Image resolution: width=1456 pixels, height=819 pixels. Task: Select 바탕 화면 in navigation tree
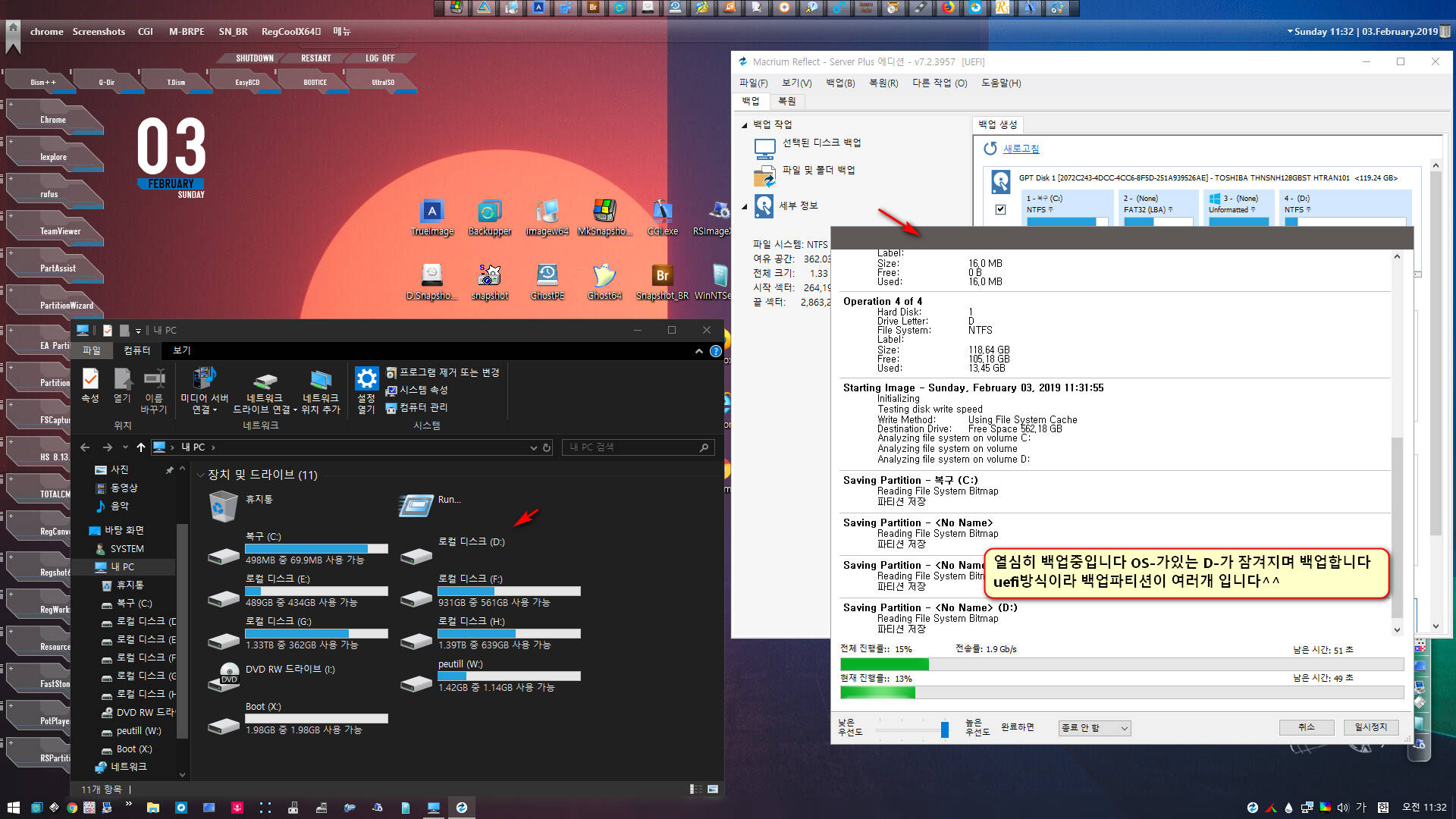124,531
